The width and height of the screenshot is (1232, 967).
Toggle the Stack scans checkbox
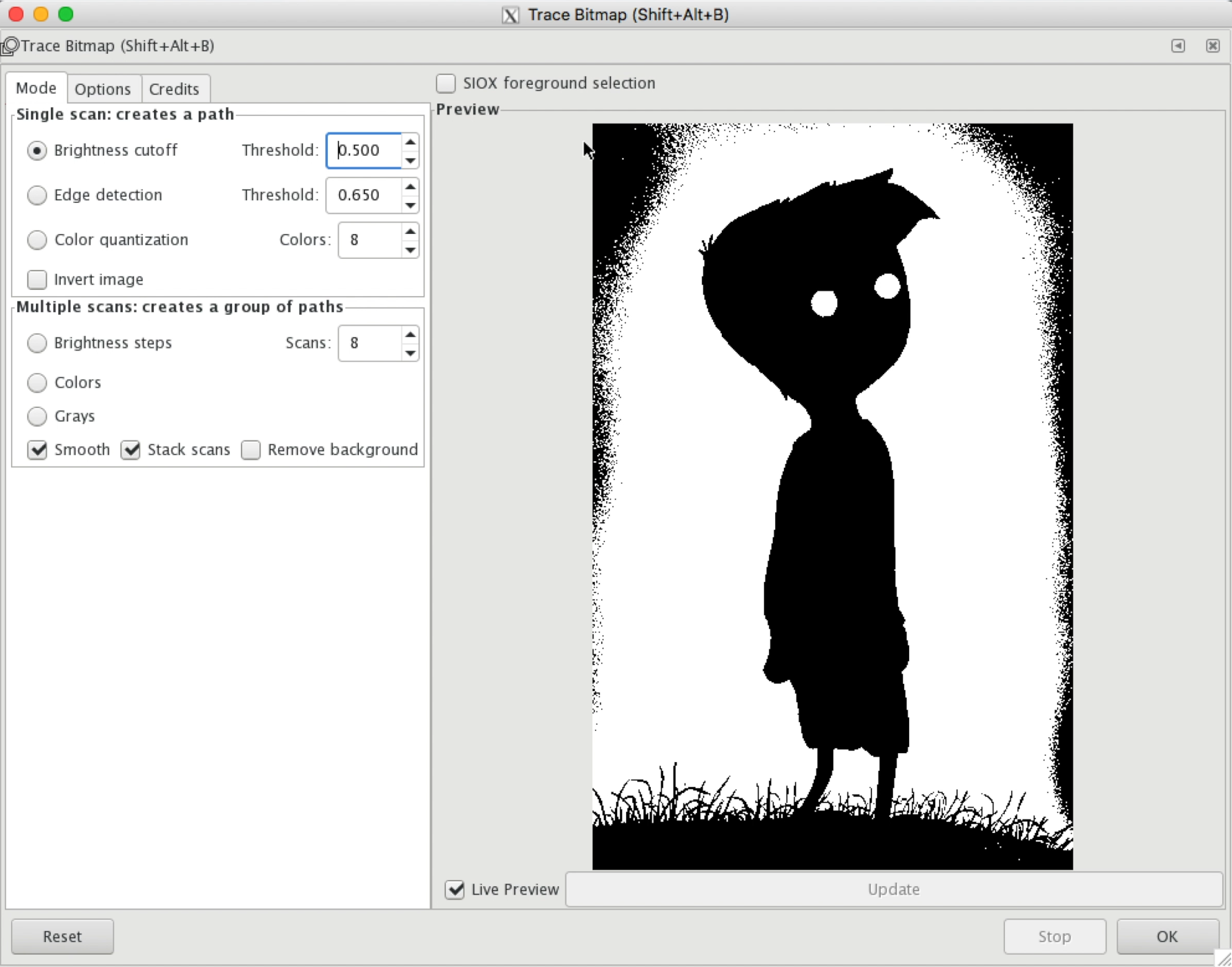(x=130, y=450)
